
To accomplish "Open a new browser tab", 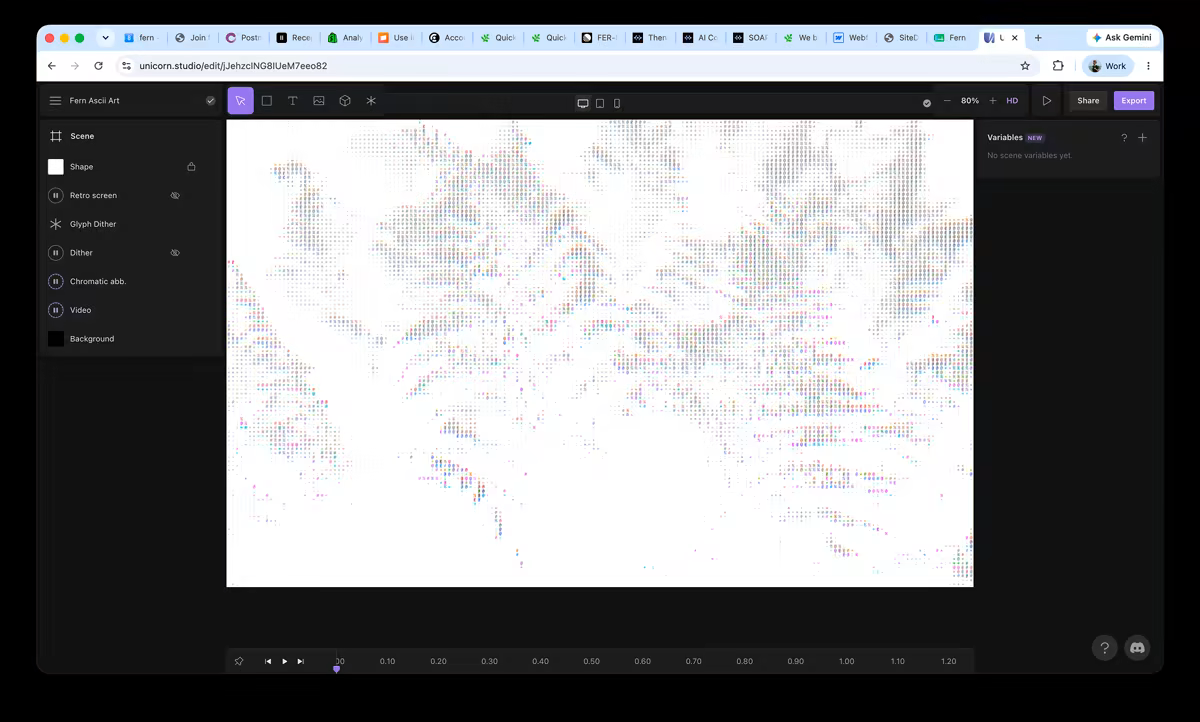I will [x=1038, y=38].
